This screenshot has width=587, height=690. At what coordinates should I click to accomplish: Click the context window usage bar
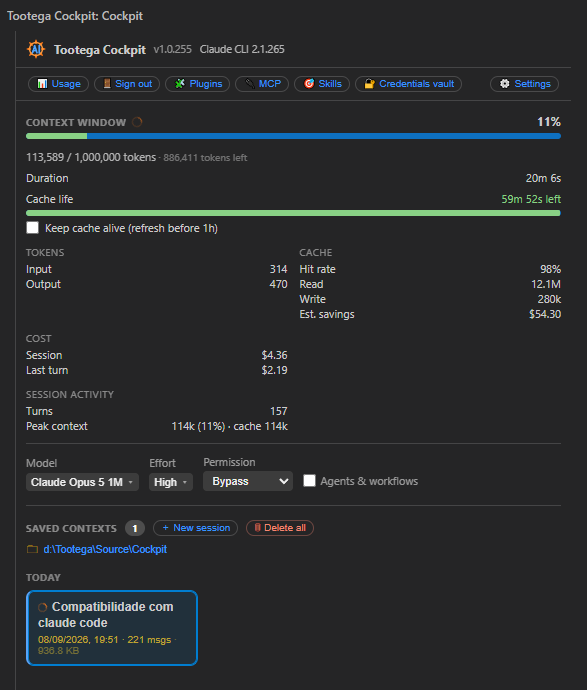(294, 136)
